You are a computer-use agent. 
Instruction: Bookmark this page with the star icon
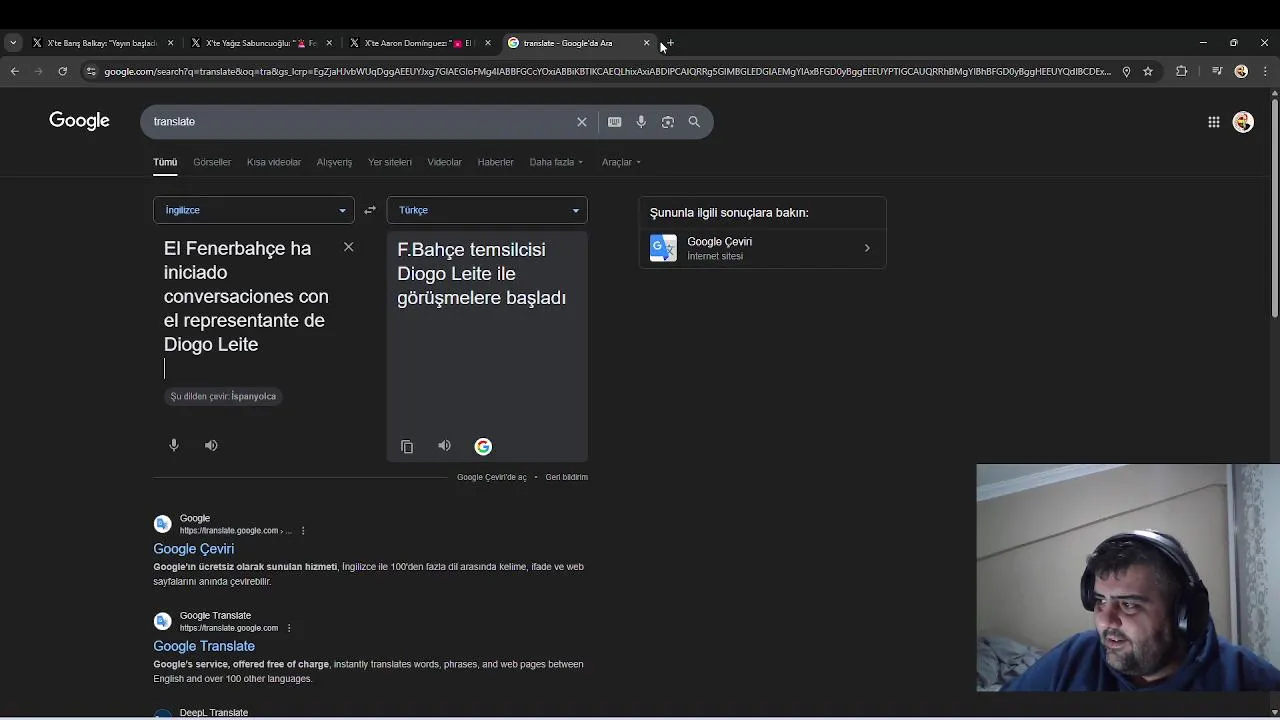coord(1148,71)
